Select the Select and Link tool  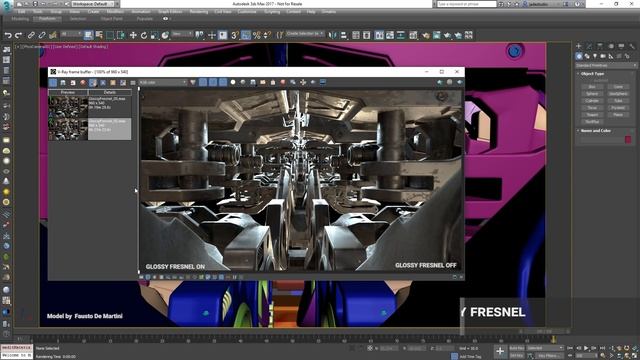click(31, 36)
